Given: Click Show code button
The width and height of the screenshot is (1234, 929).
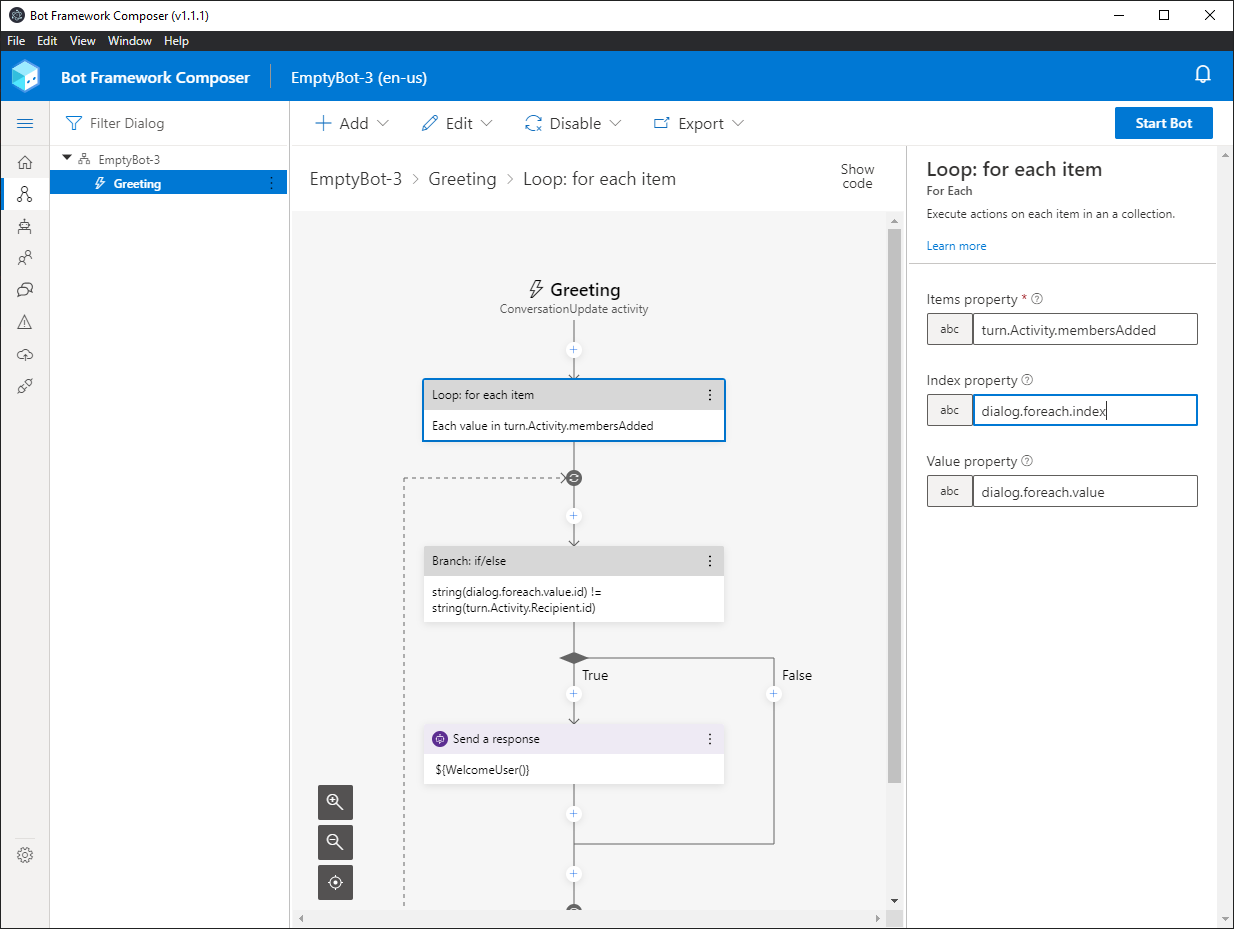Looking at the screenshot, I should tap(857, 176).
